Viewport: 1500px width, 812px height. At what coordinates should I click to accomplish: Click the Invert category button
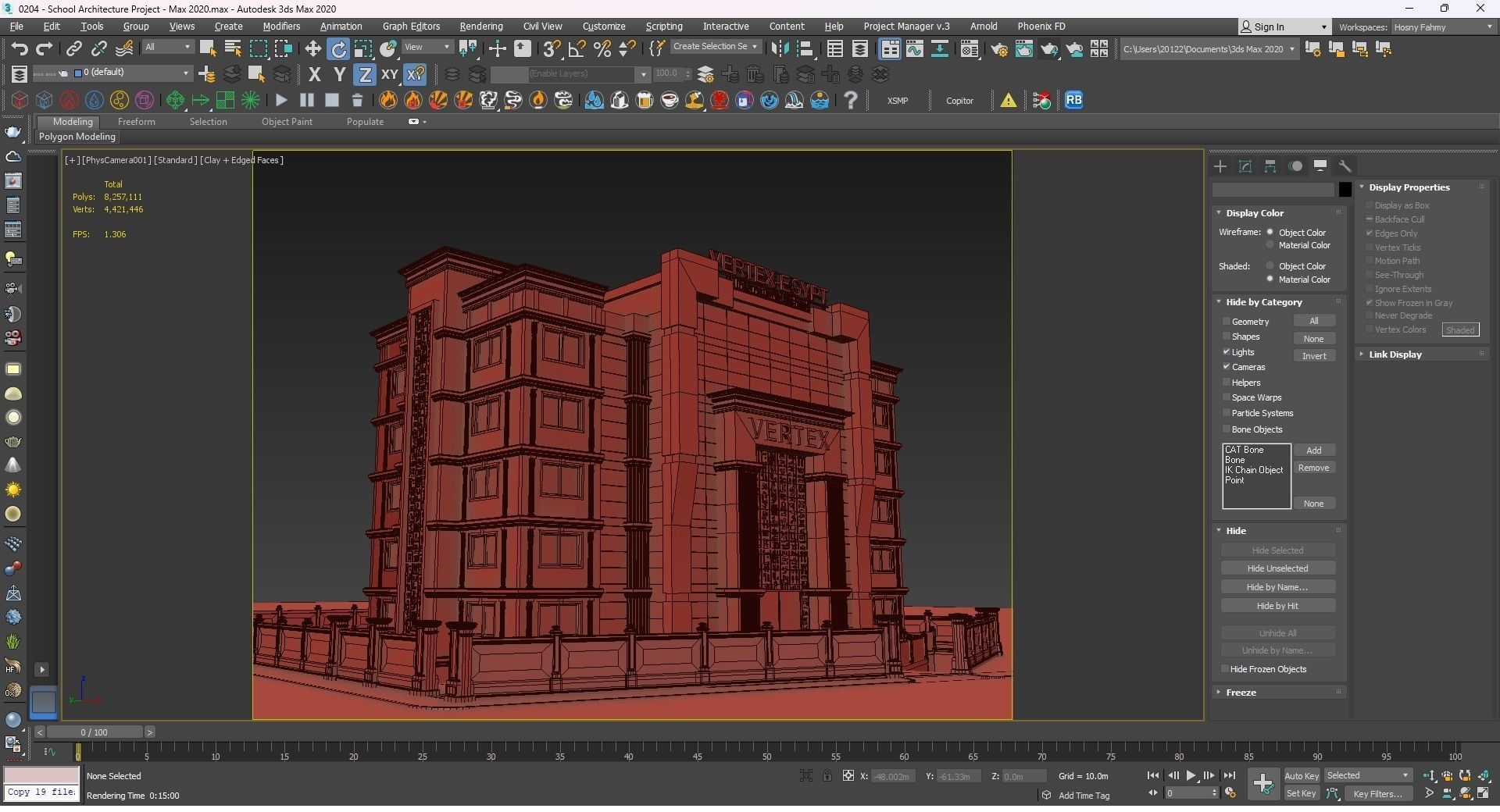coord(1314,356)
